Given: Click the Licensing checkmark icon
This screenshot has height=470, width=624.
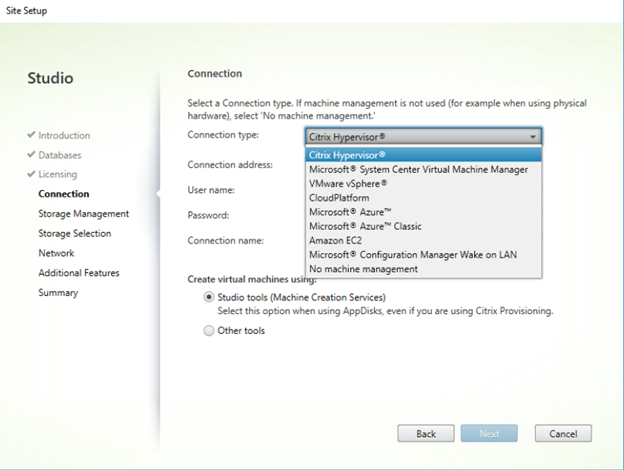Looking at the screenshot, I should tap(31, 174).
